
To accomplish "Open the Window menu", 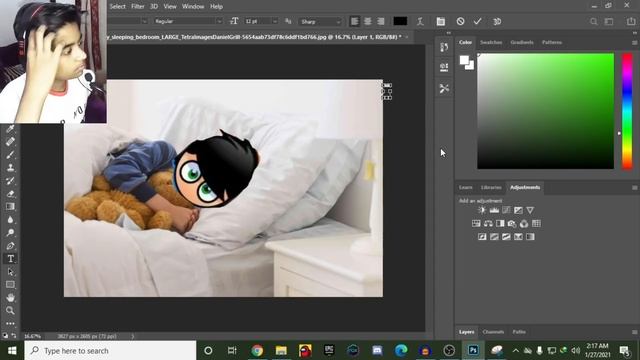I will point(193,7).
